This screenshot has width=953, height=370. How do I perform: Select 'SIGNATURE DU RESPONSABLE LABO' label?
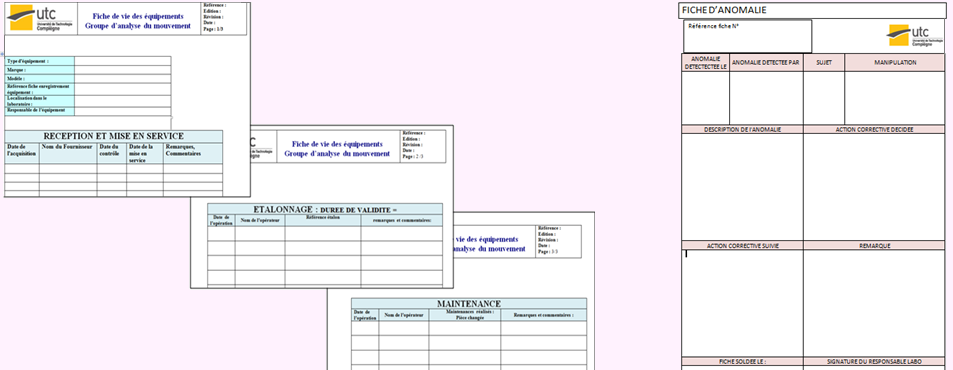[874, 361]
